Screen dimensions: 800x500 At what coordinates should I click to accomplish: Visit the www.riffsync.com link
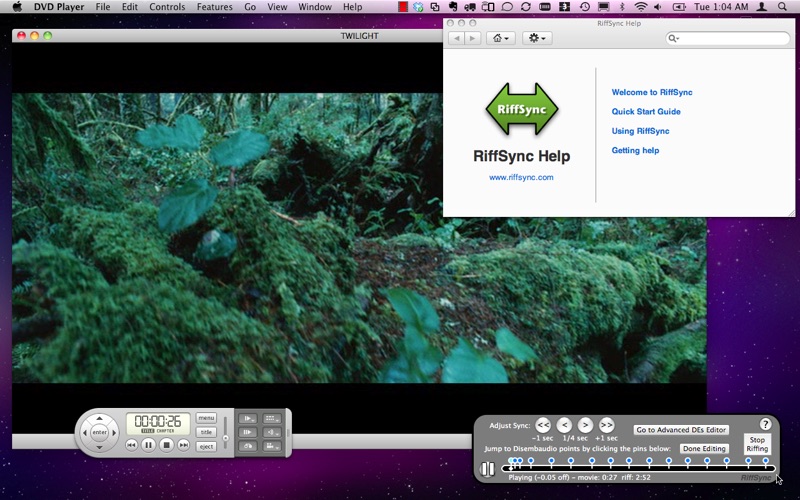[x=521, y=177]
